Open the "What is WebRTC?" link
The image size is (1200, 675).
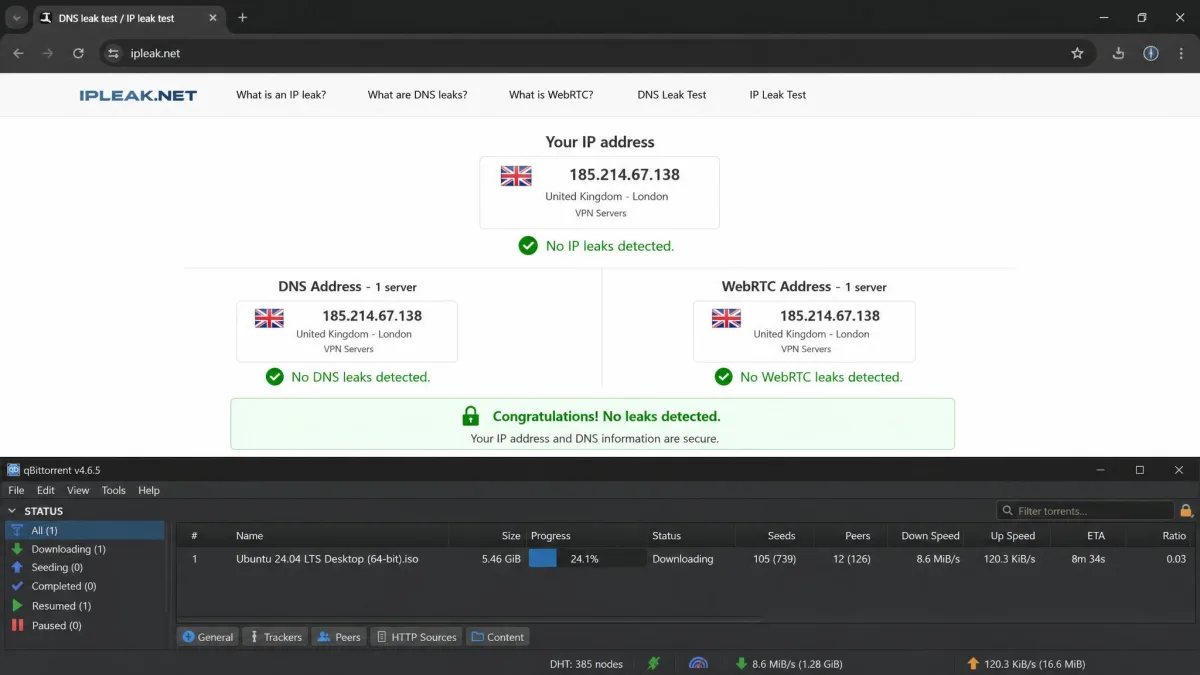pyautogui.click(x=551, y=95)
